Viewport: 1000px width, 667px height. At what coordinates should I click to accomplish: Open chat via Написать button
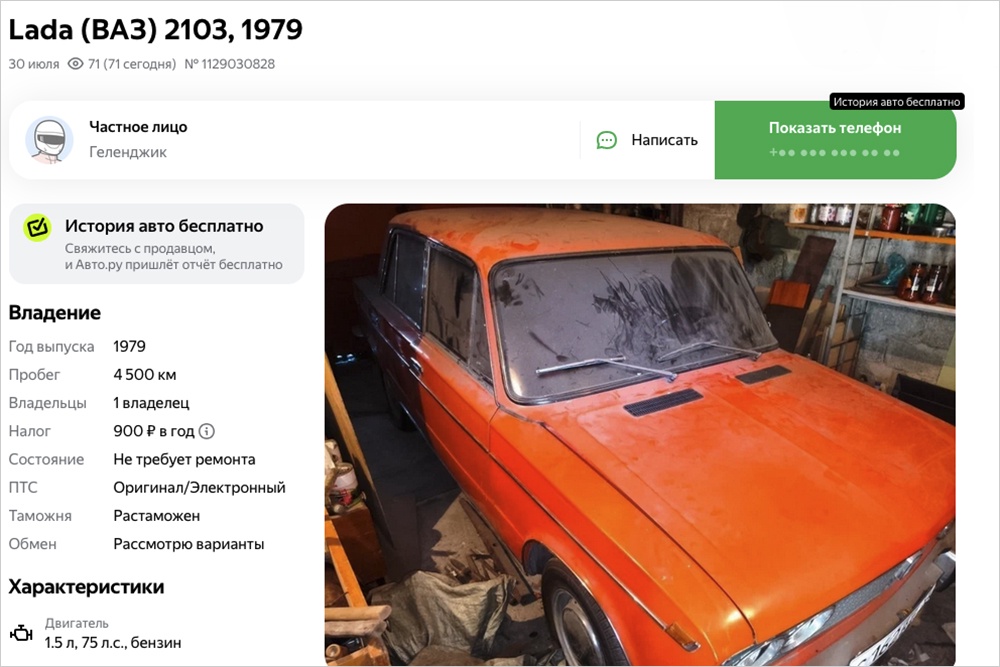647,140
